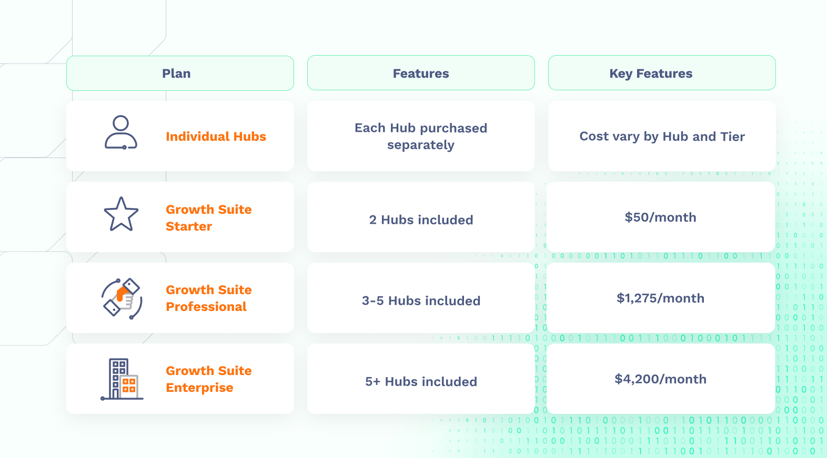Click the '3-5 Hubs included' cell
827x458 pixels.
pyautogui.click(x=421, y=298)
